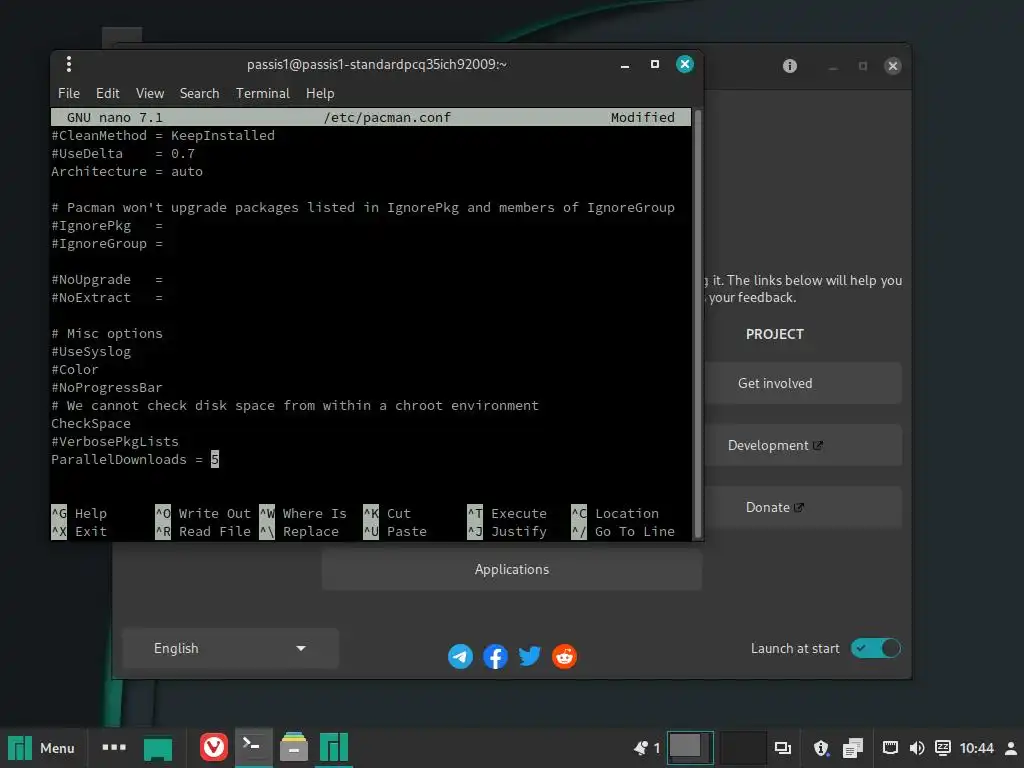
Task: Switch to the terminal taskbar icon
Action: tap(252, 747)
